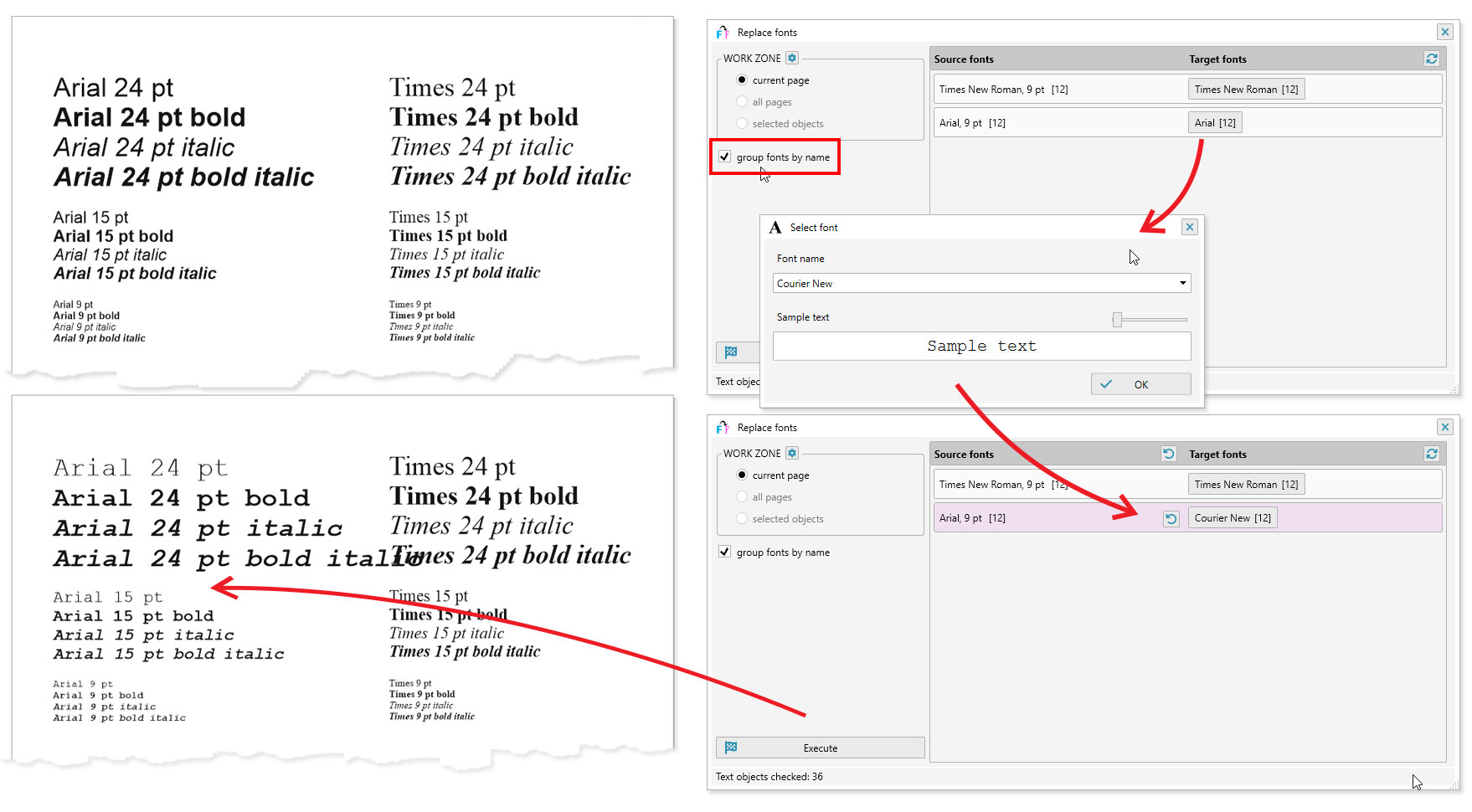Open WORK ZONE settings gear in upper window
The image size is (1472, 812).
click(792, 58)
